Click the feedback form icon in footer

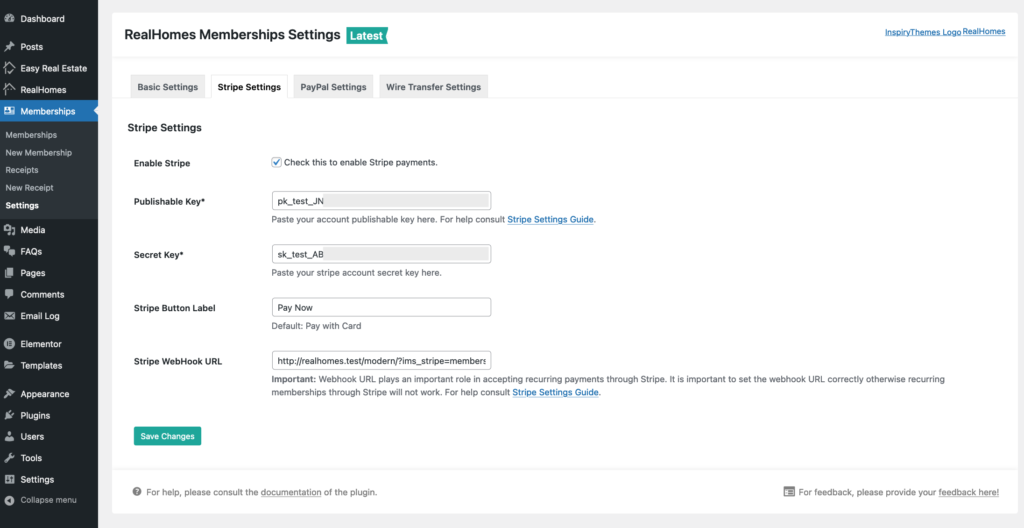789,491
